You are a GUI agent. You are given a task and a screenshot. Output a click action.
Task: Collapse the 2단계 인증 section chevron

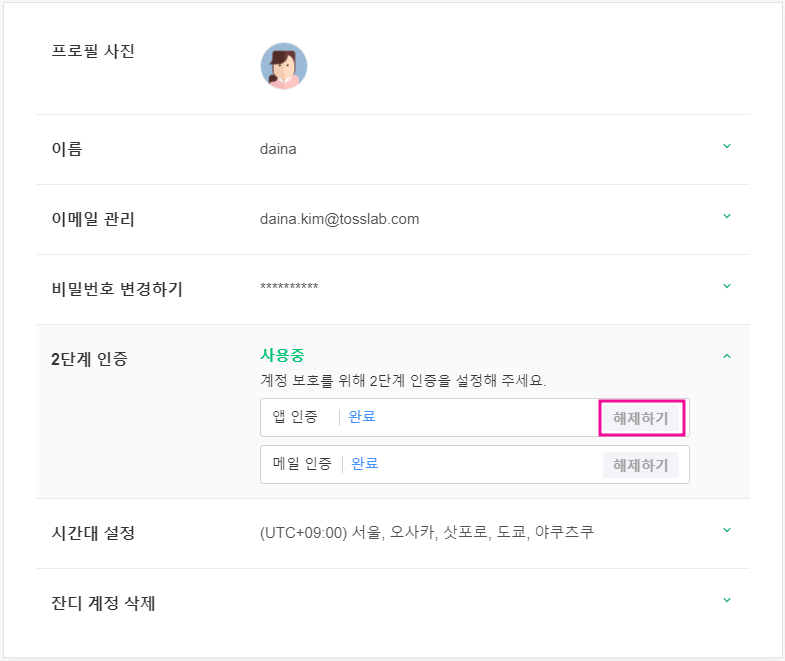coord(727,356)
